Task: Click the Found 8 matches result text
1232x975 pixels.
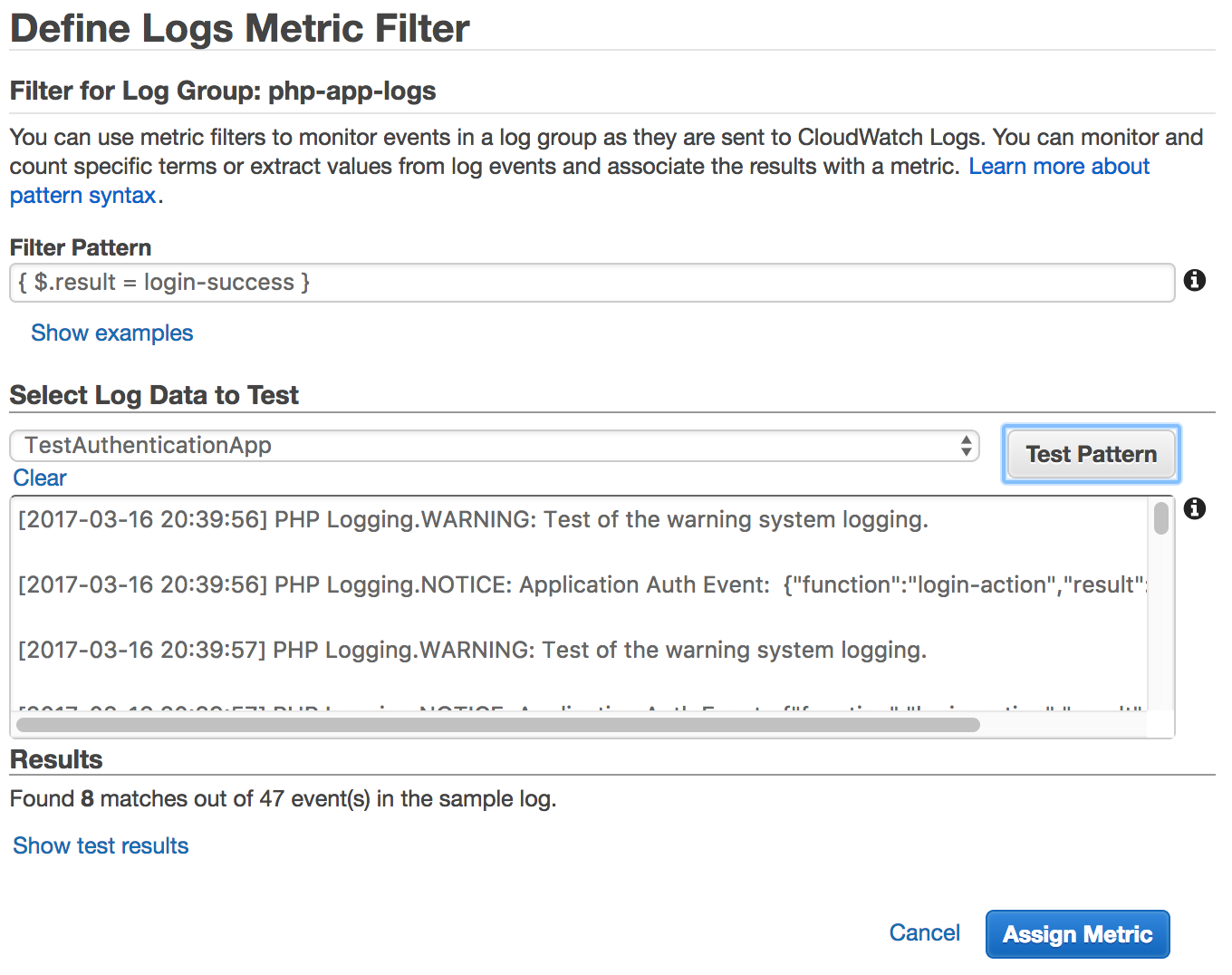Action: pyautogui.click(x=283, y=798)
